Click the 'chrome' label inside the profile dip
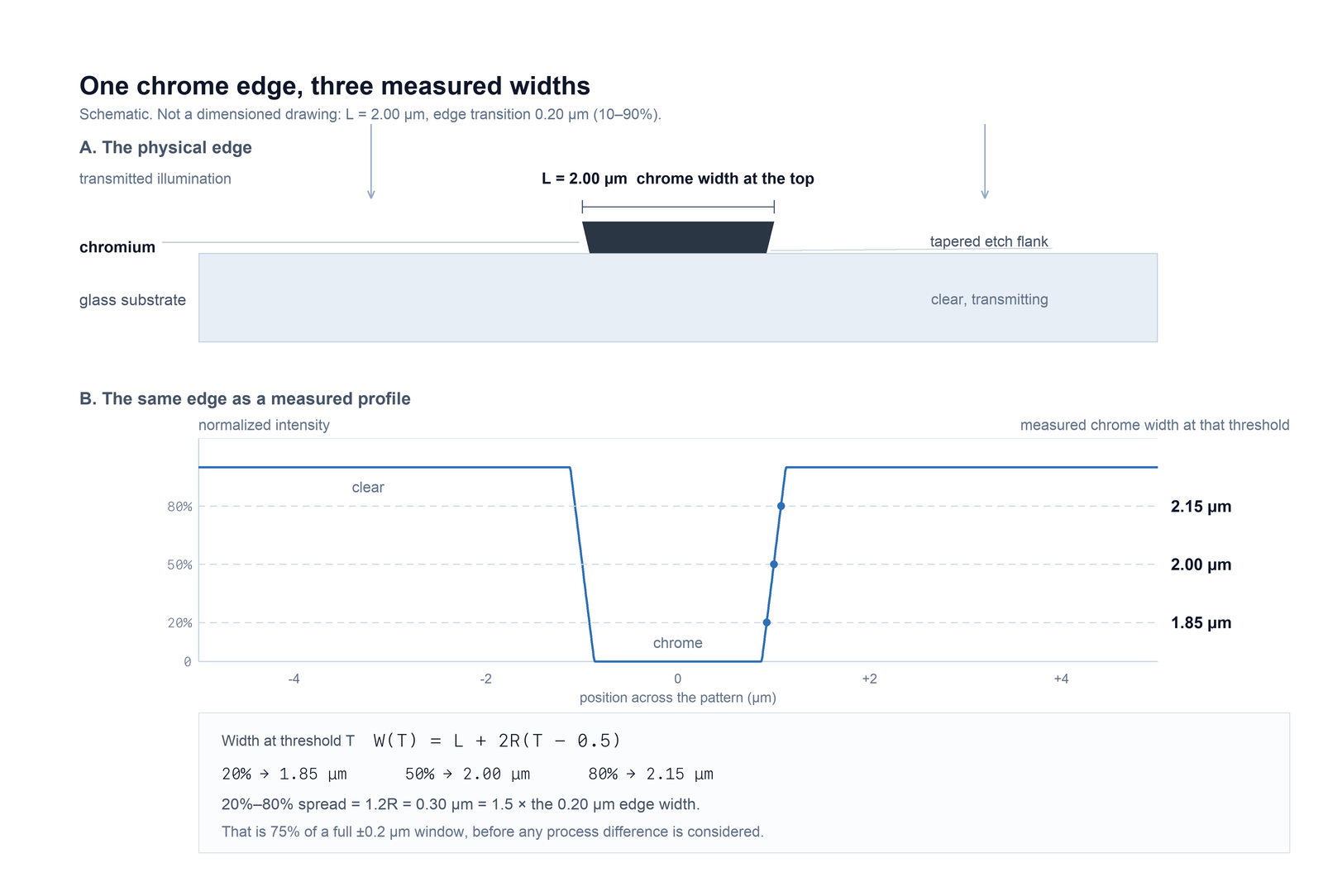The height and width of the screenshot is (896, 1323). (678, 643)
